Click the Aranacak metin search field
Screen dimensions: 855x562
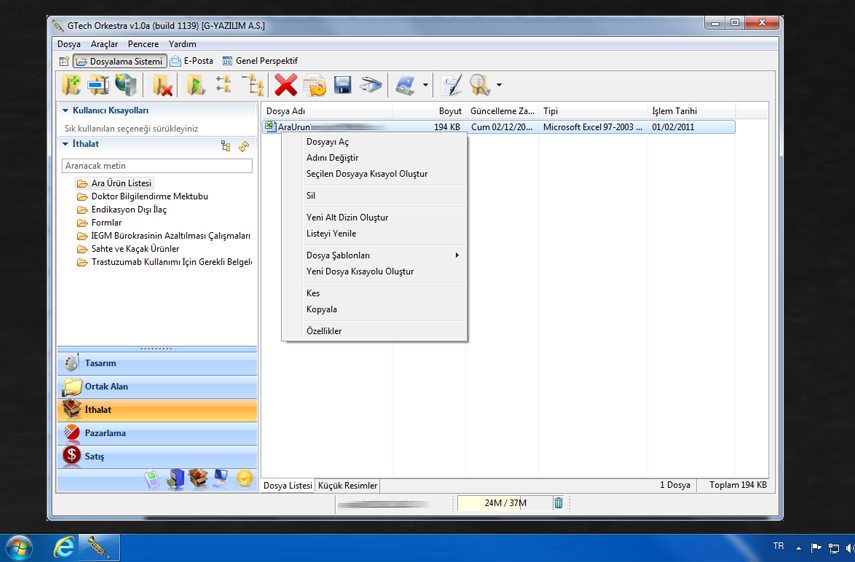157,166
